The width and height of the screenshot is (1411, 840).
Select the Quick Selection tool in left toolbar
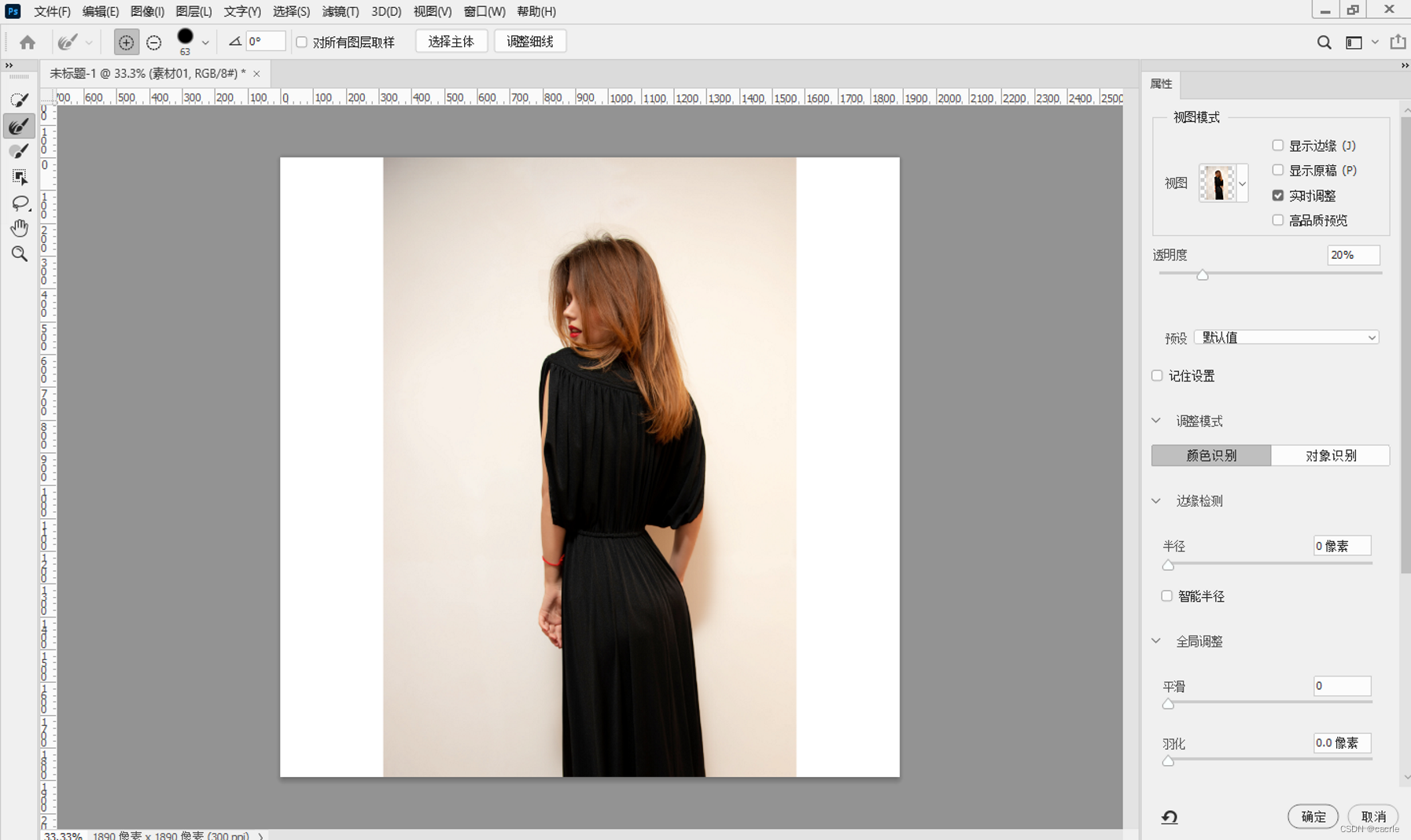tap(20, 100)
